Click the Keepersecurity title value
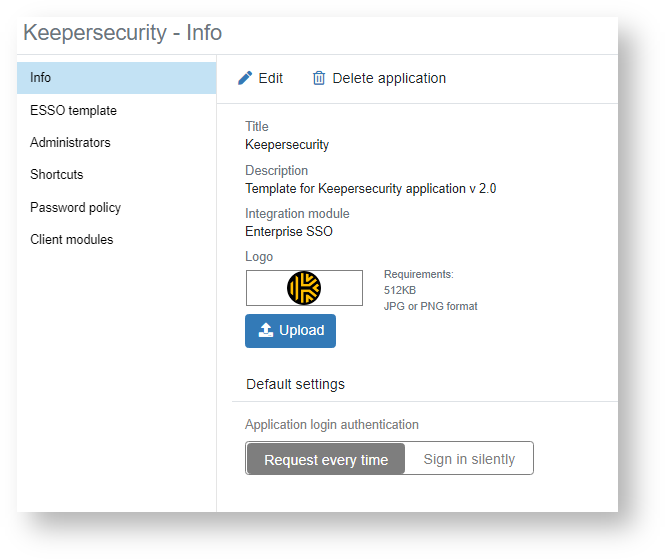The image size is (666, 560). (287, 144)
